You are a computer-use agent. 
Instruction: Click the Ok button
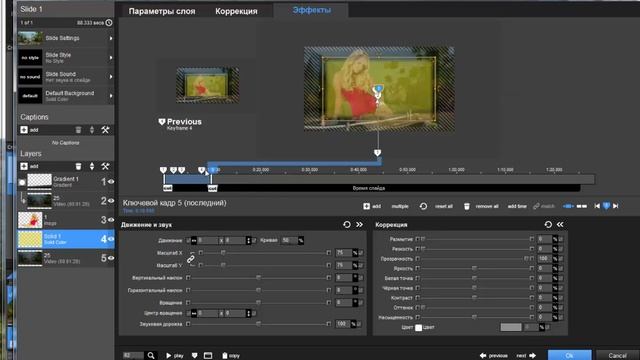pyautogui.click(x=569, y=355)
